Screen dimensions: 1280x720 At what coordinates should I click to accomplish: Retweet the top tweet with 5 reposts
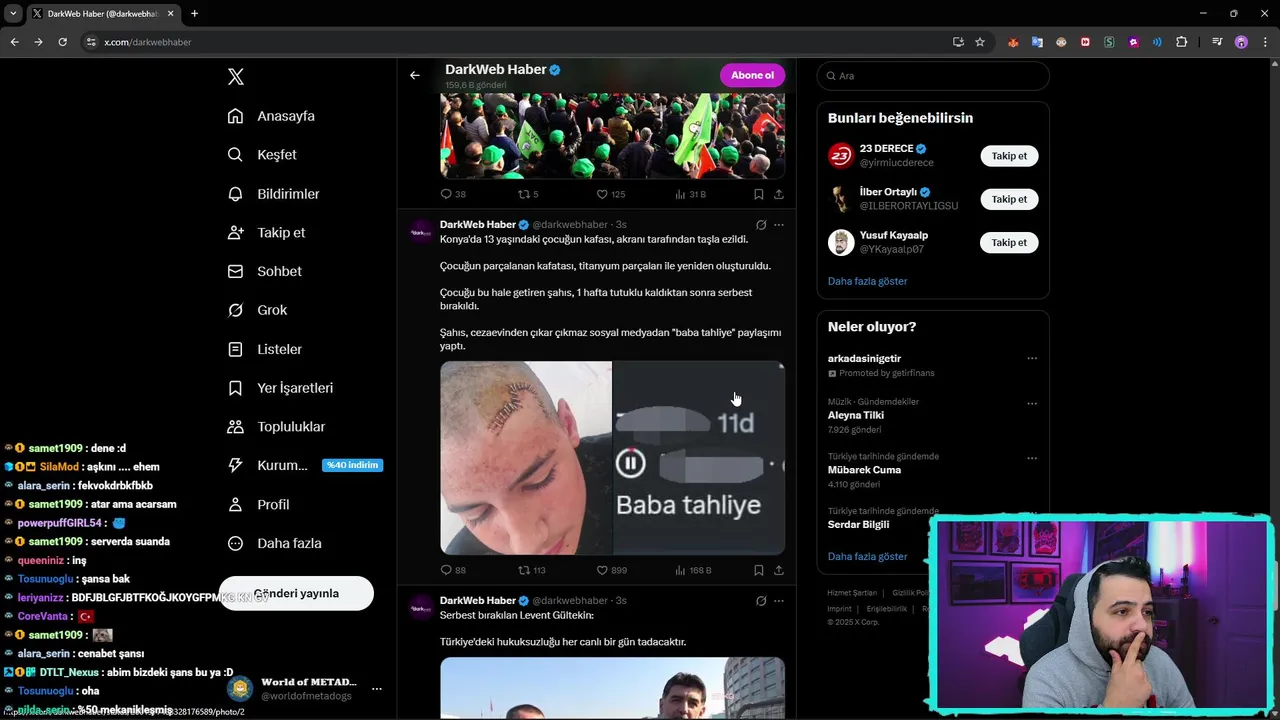(528, 194)
